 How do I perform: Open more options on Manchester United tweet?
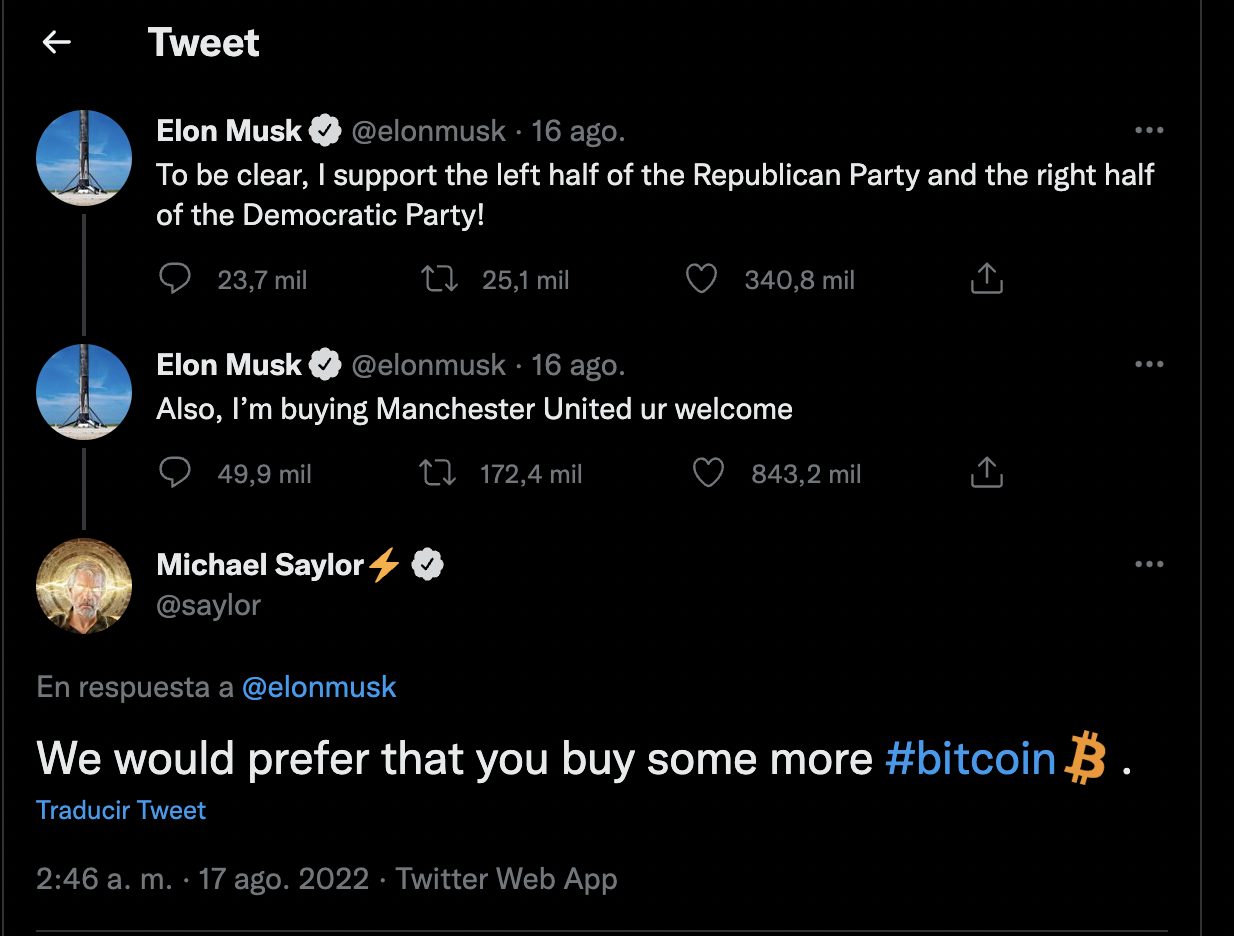click(1149, 365)
